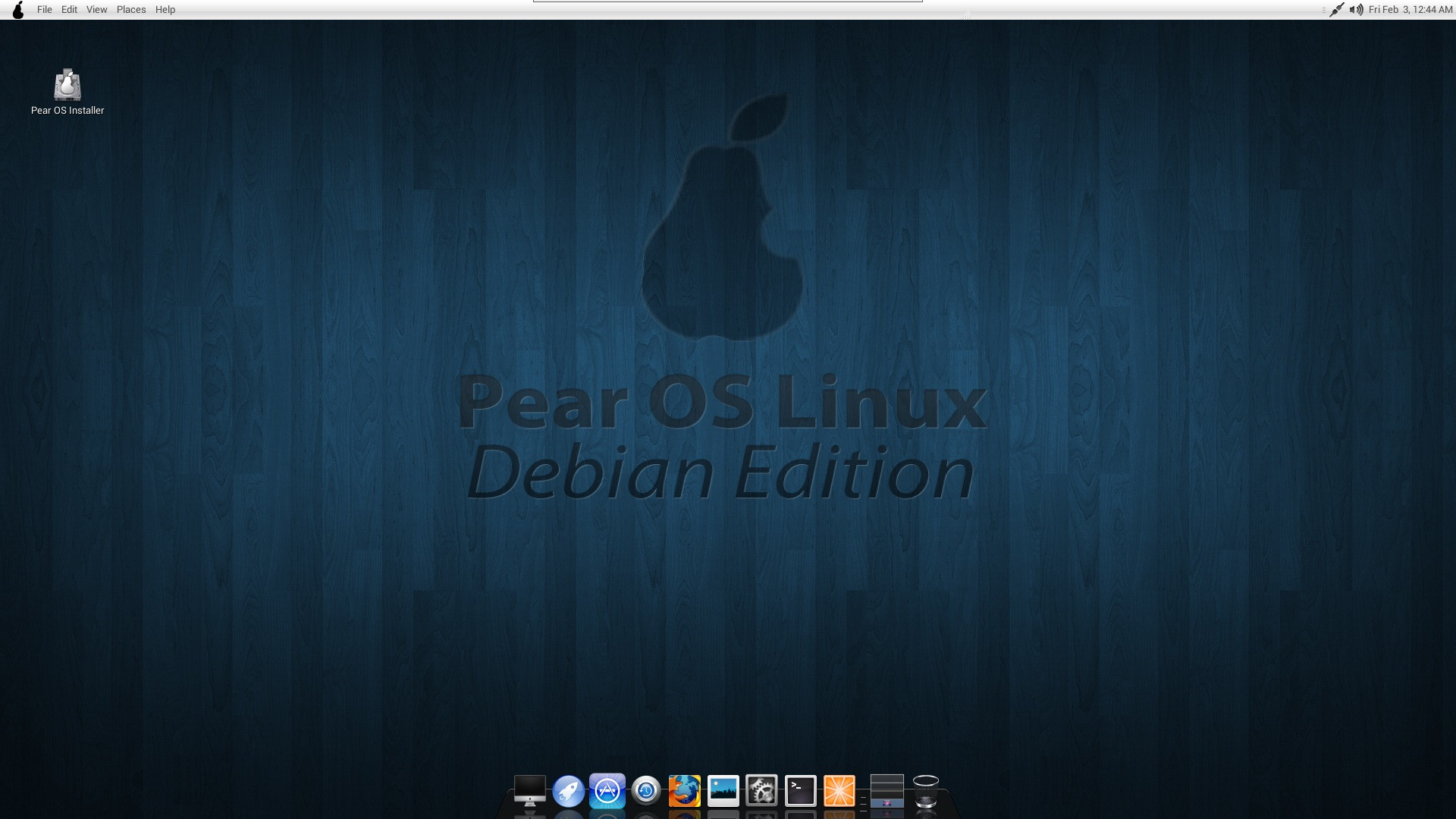
Task: Click the panel applet grip handle
Action: [x=1323, y=10]
